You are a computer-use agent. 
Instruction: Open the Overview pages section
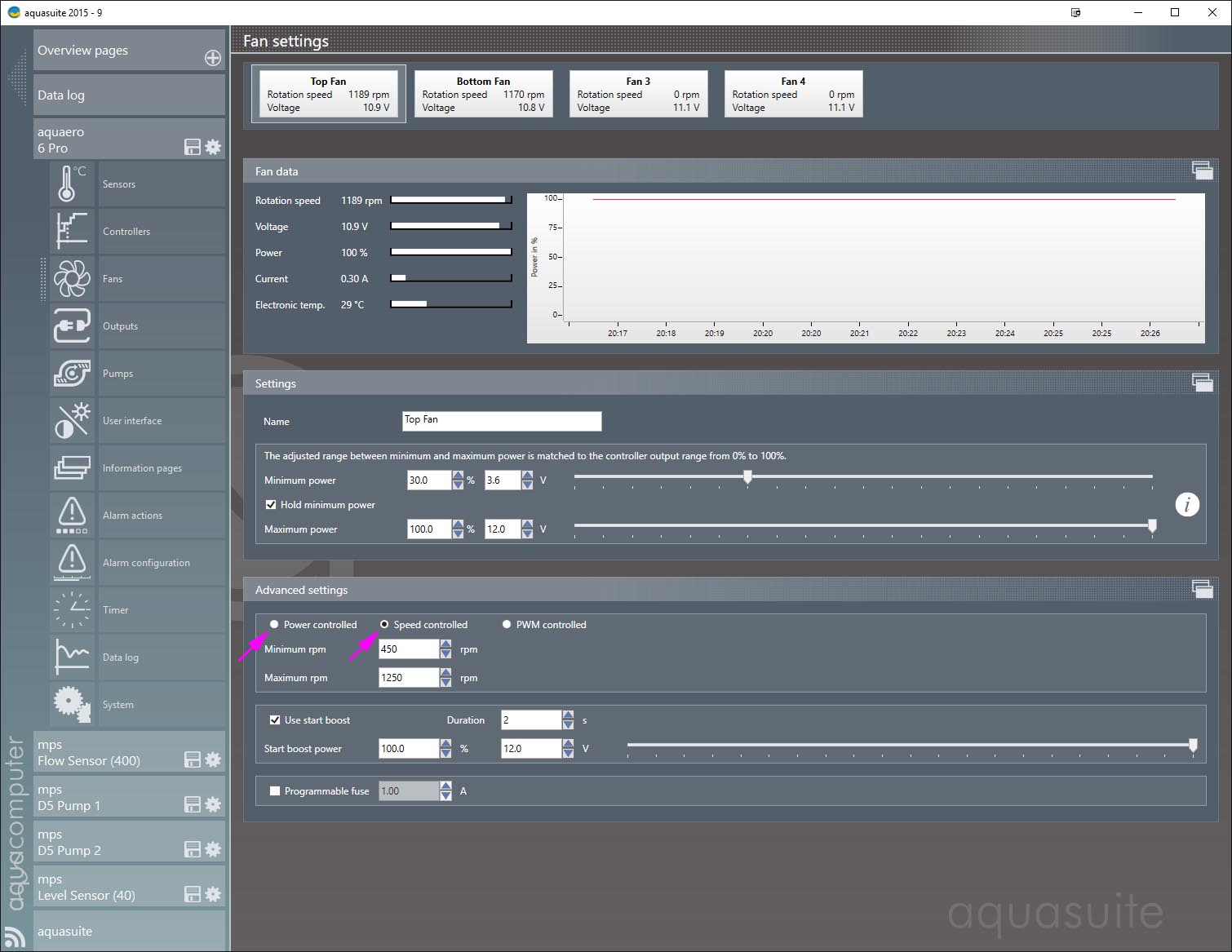point(129,50)
